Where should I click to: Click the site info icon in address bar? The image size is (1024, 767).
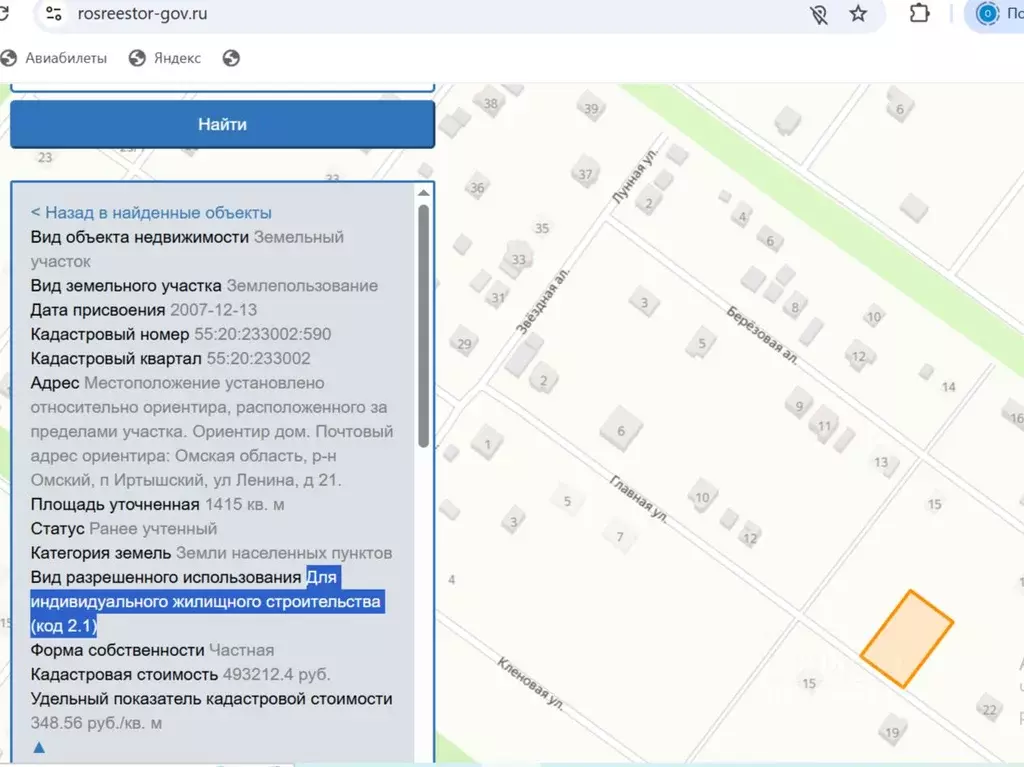(53, 14)
